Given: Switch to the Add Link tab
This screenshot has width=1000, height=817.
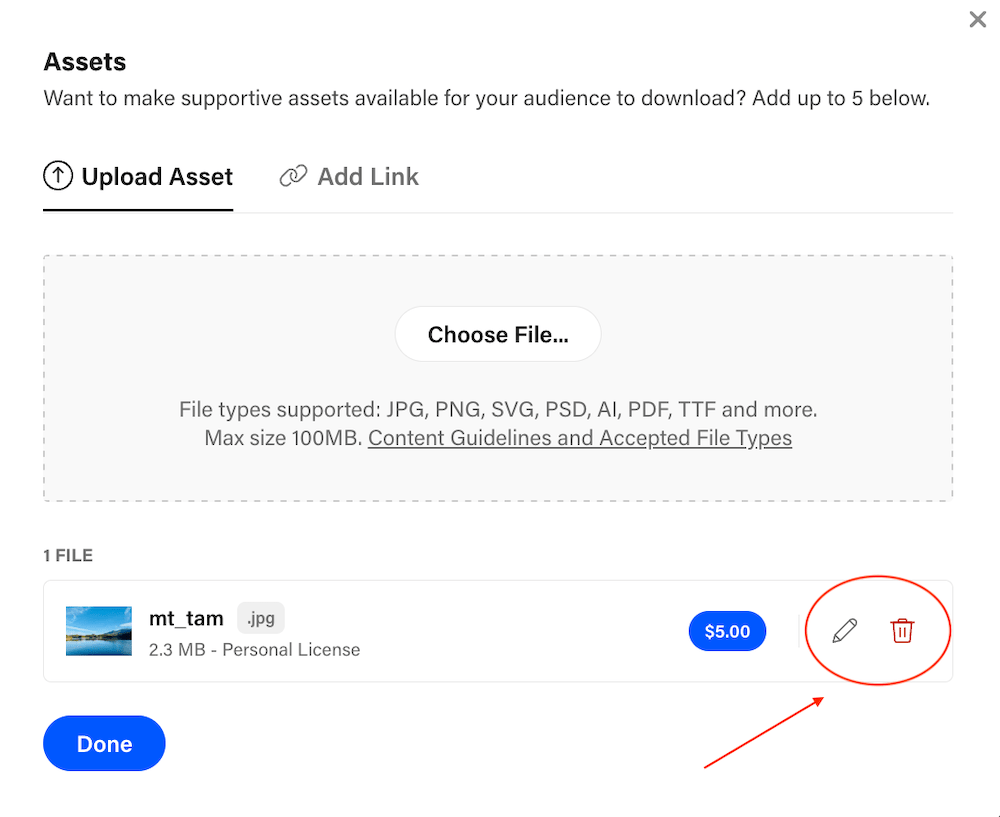Looking at the screenshot, I should [367, 176].
